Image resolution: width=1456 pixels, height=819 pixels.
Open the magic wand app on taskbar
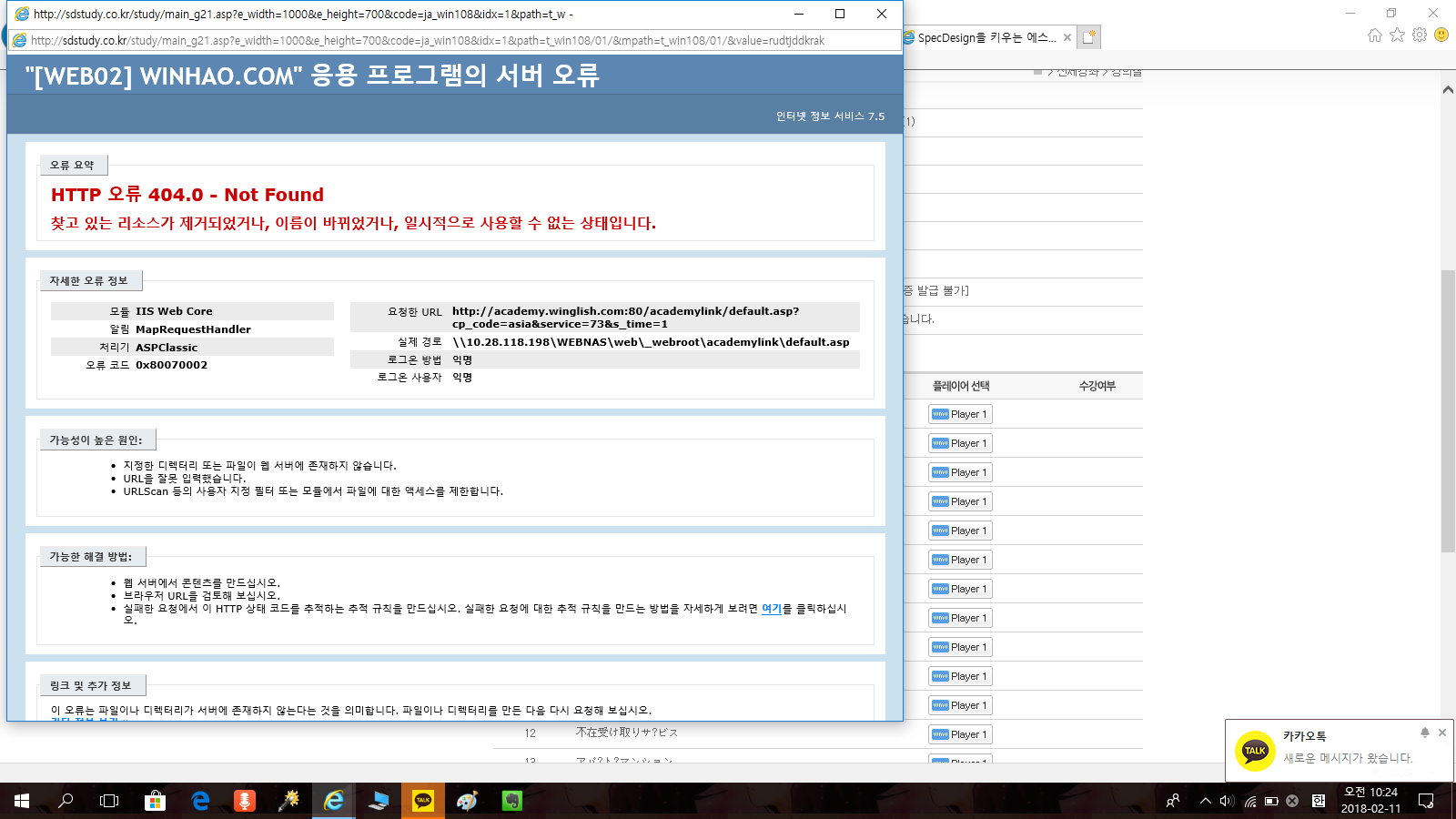click(x=288, y=801)
